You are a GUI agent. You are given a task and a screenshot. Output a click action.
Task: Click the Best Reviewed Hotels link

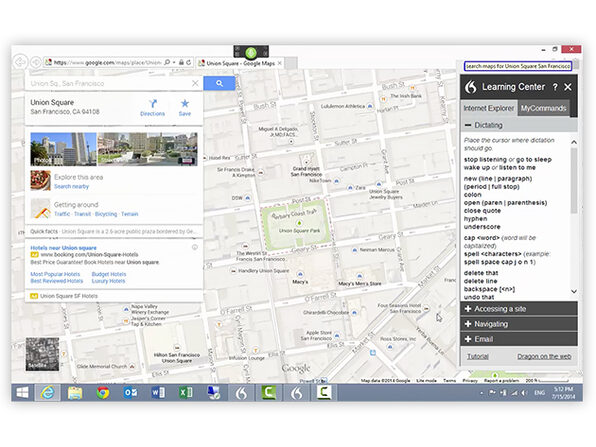point(57,281)
